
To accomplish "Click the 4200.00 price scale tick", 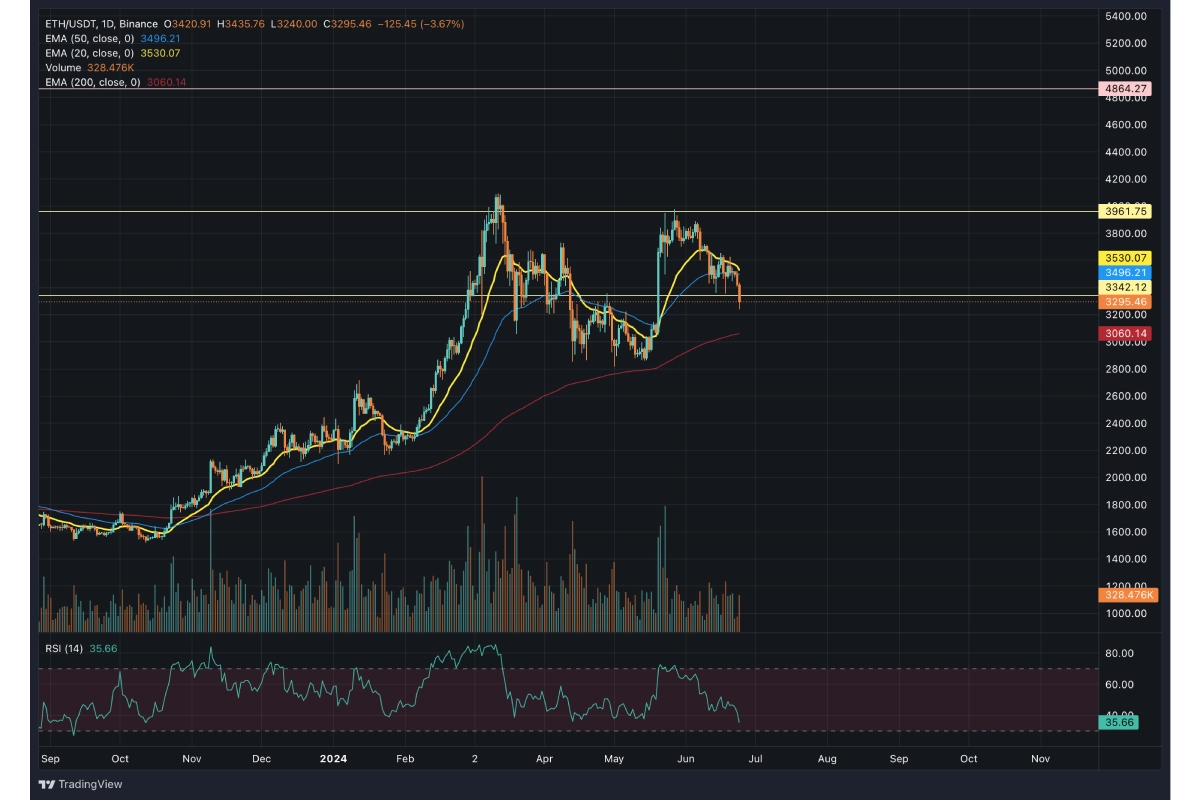I will point(1126,180).
